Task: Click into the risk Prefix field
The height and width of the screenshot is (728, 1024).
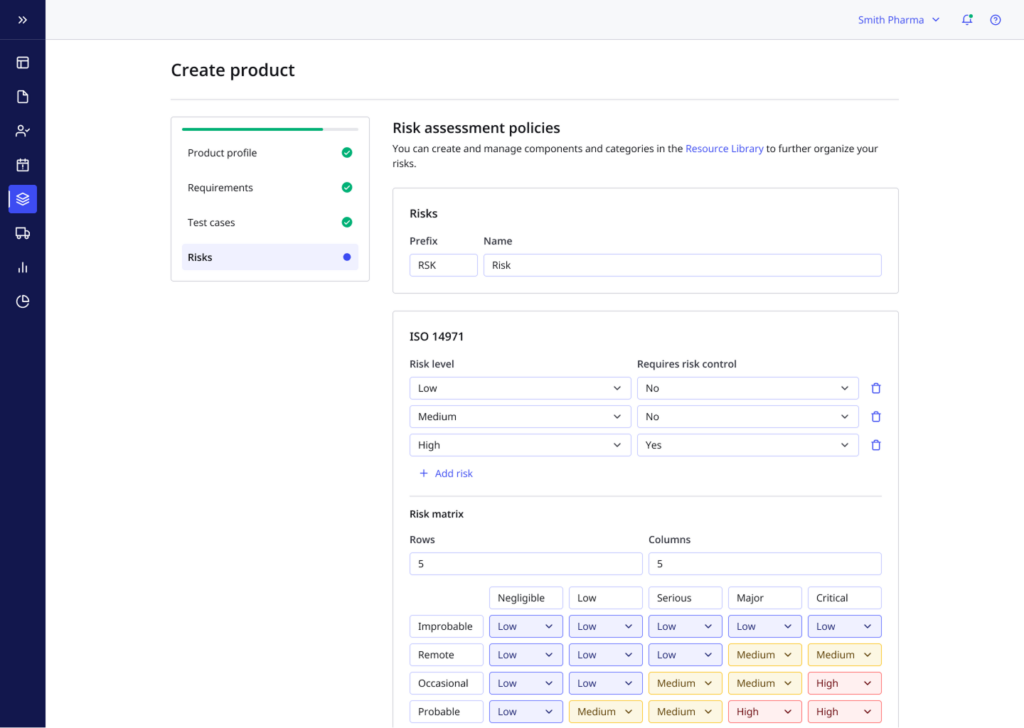Action: [443, 265]
